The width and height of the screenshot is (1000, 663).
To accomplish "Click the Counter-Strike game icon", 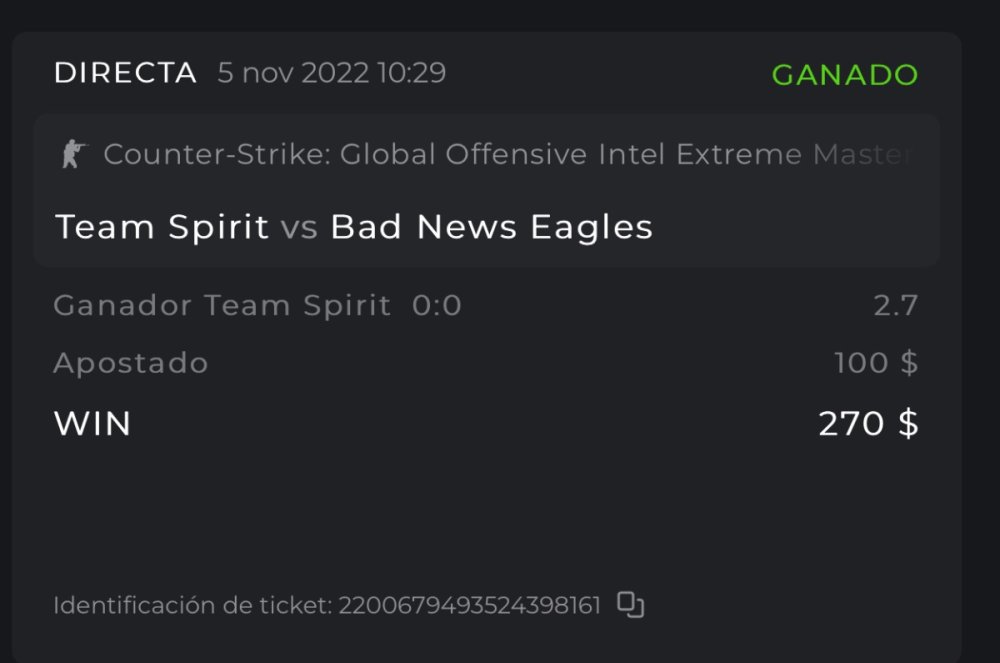I will 74,155.
